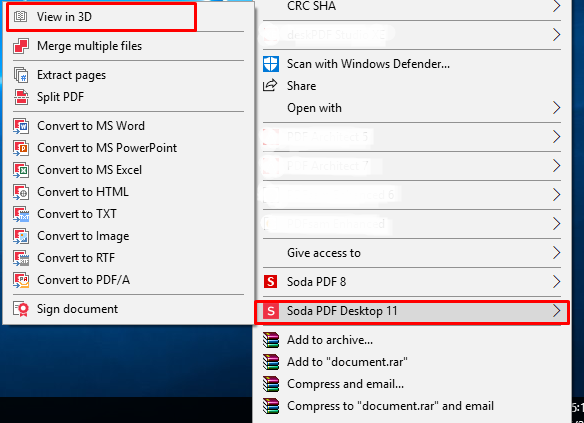Pick Convert to Image

[128, 236]
